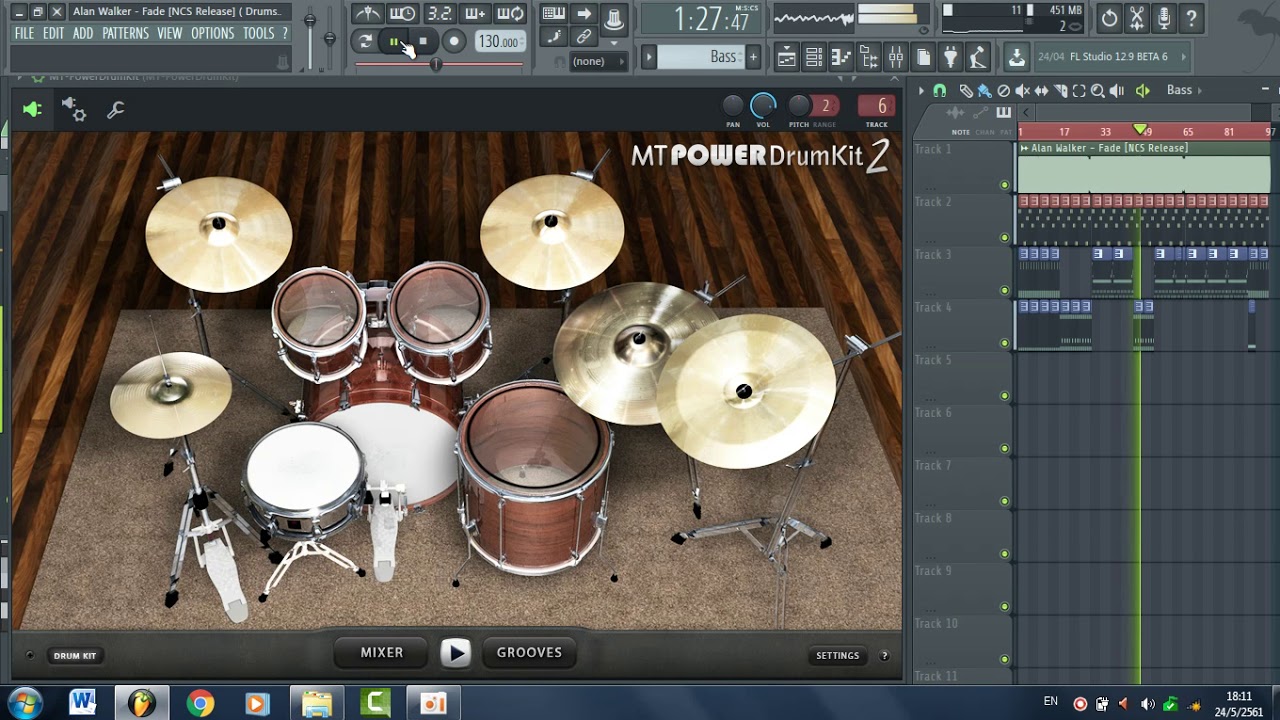Screen dimensions: 1280x720
Task: Click the TRACK number 6 box
Action: point(877,106)
